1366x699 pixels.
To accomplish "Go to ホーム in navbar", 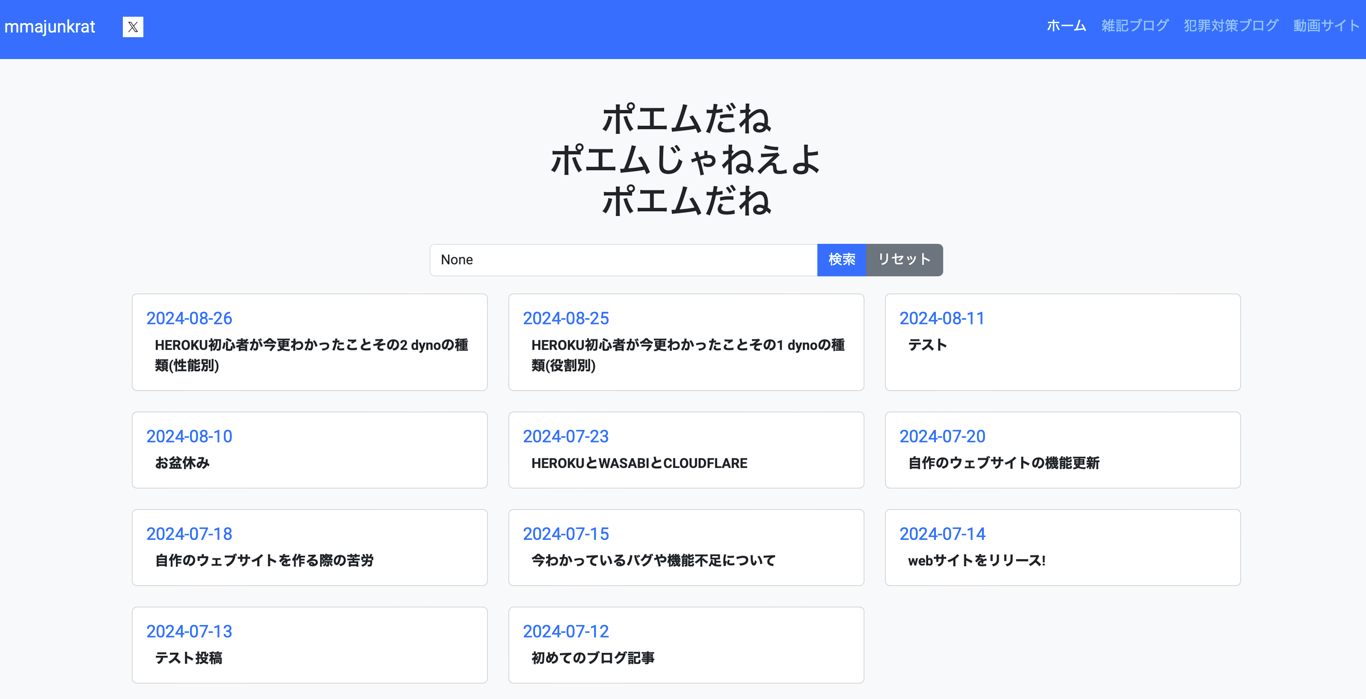I will tap(1066, 26).
